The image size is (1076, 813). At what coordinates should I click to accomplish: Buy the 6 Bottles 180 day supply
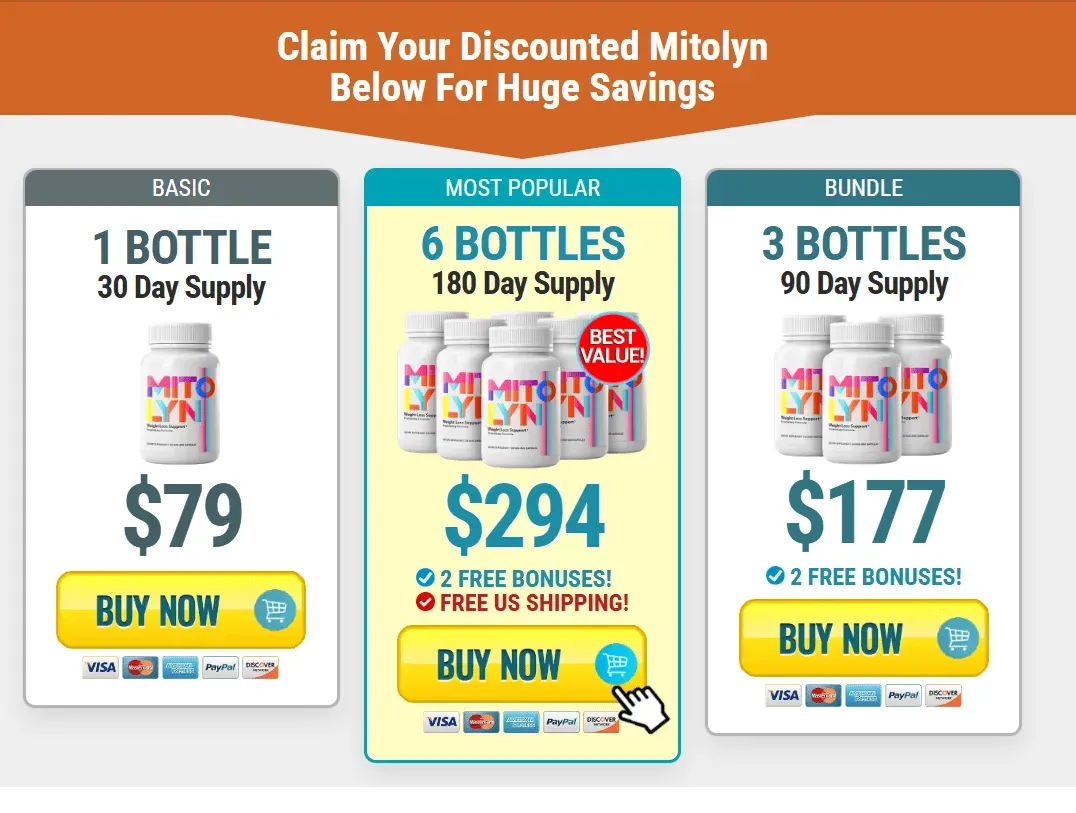point(522,664)
